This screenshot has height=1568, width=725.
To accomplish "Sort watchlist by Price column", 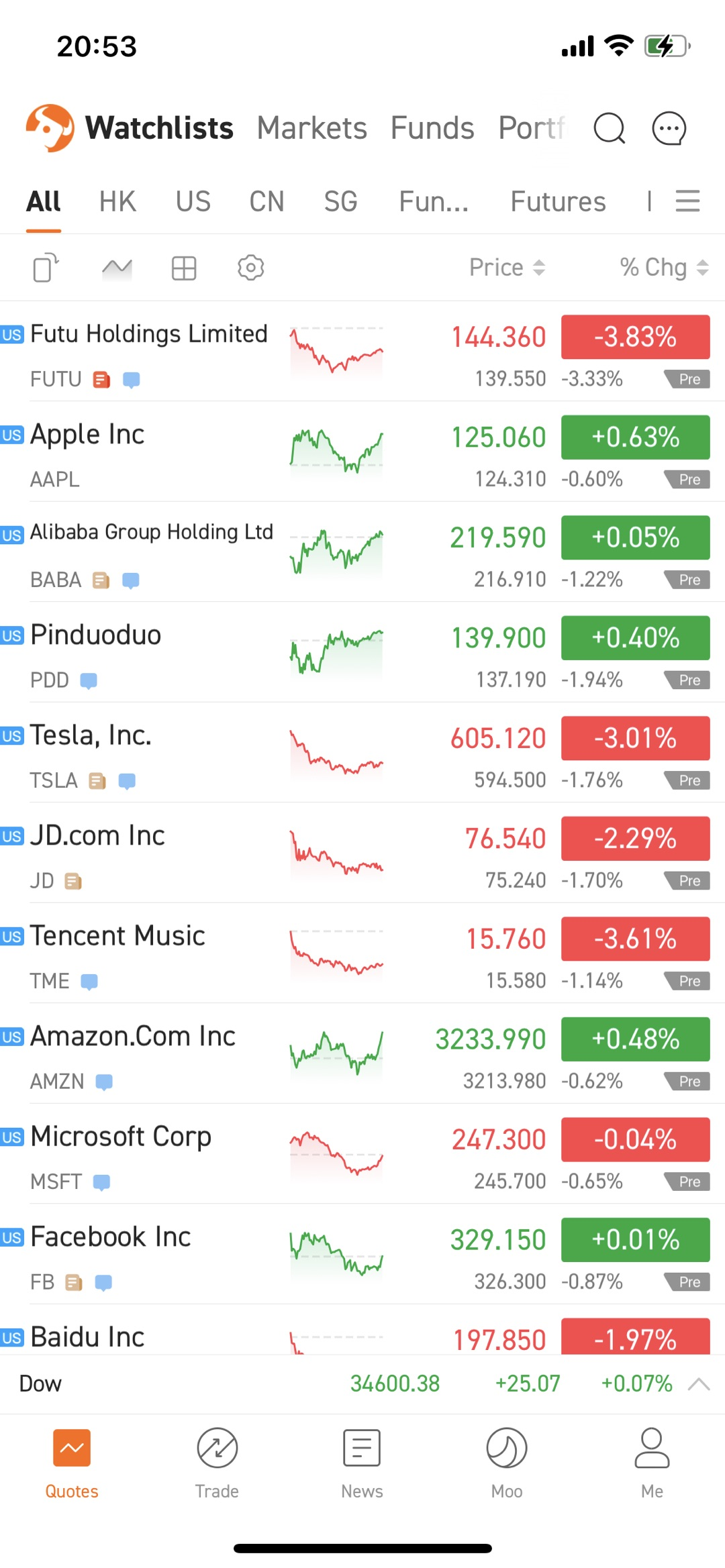I will click(506, 268).
